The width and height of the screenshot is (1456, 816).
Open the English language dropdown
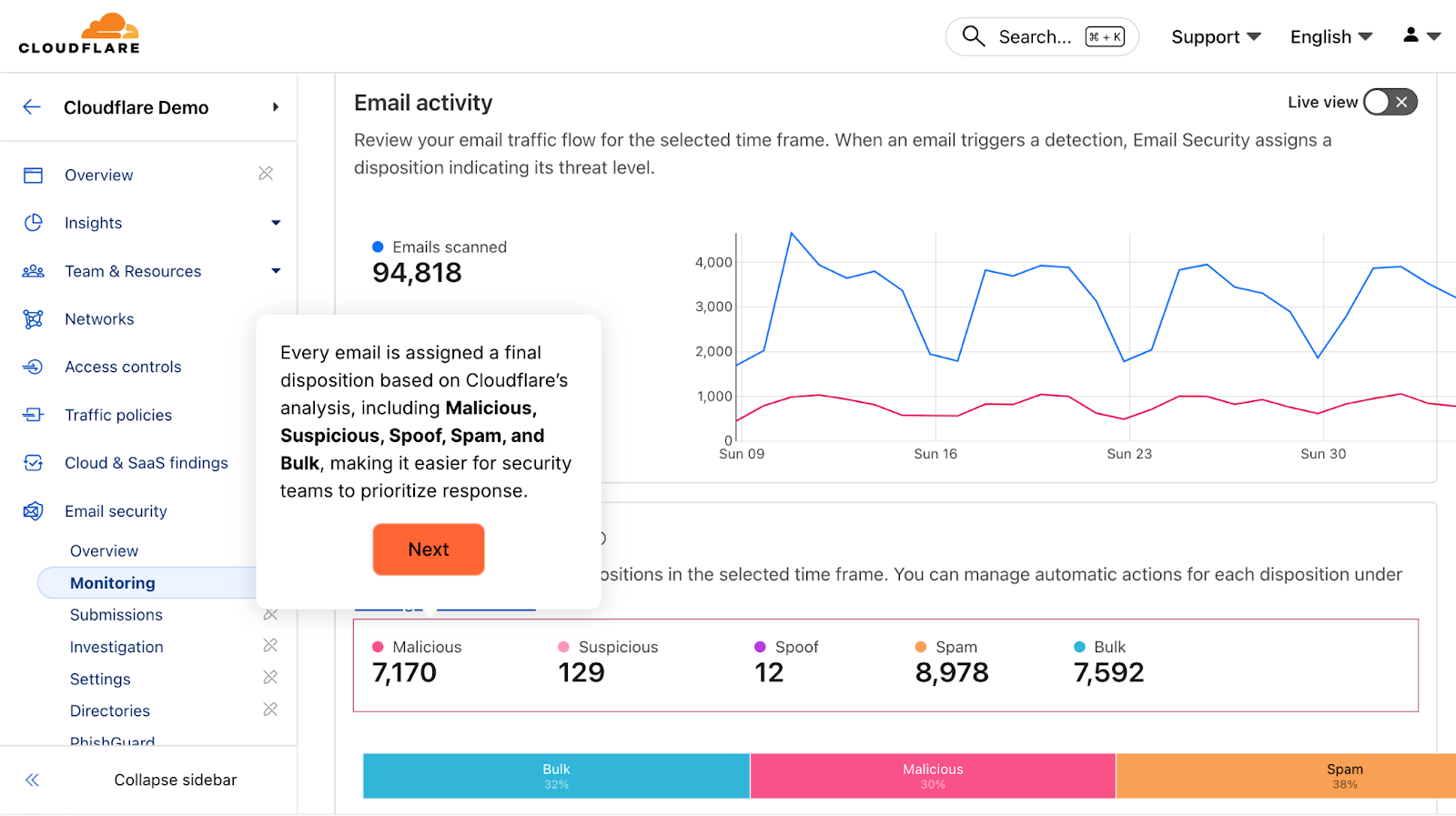1331,36
